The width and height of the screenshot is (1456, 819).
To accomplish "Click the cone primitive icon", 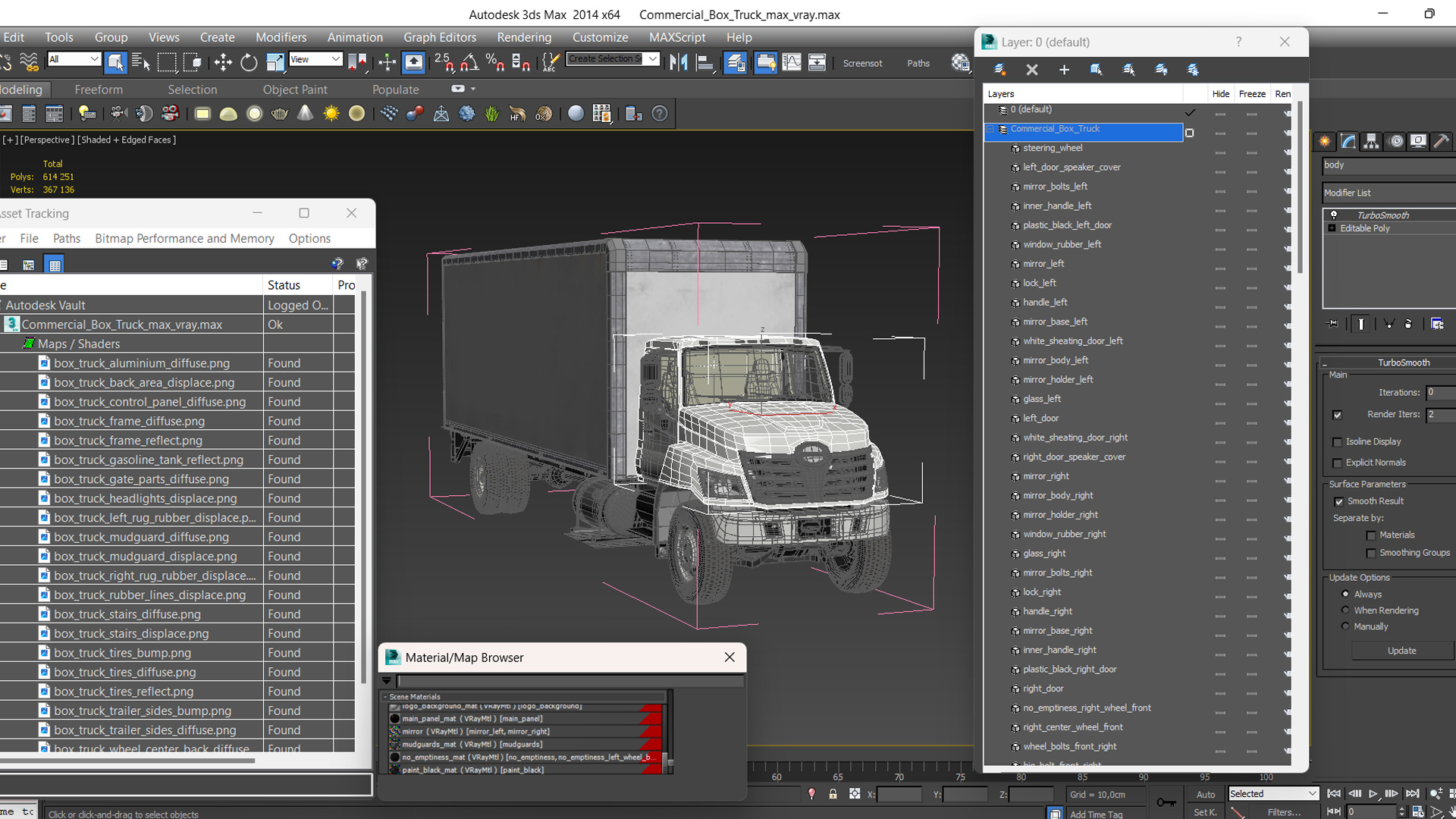I will (305, 114).
